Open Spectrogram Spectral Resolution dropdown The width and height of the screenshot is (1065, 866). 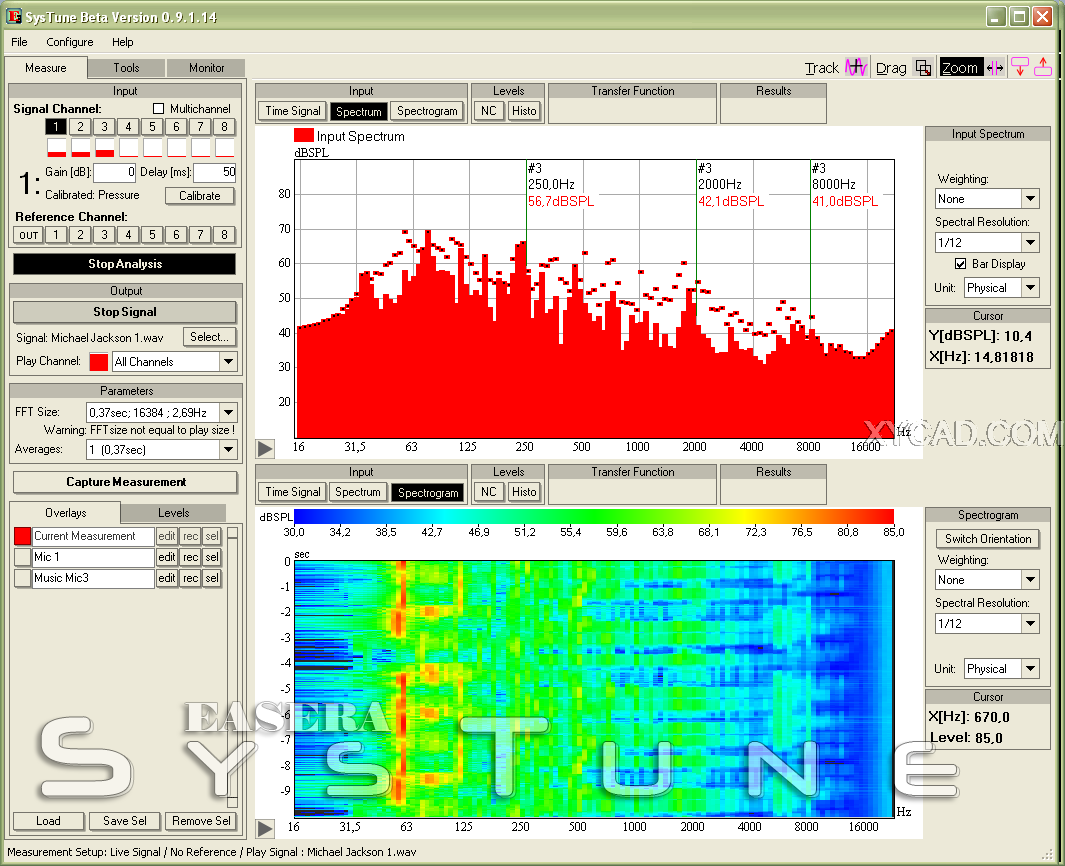click(x=1030, y=623)
